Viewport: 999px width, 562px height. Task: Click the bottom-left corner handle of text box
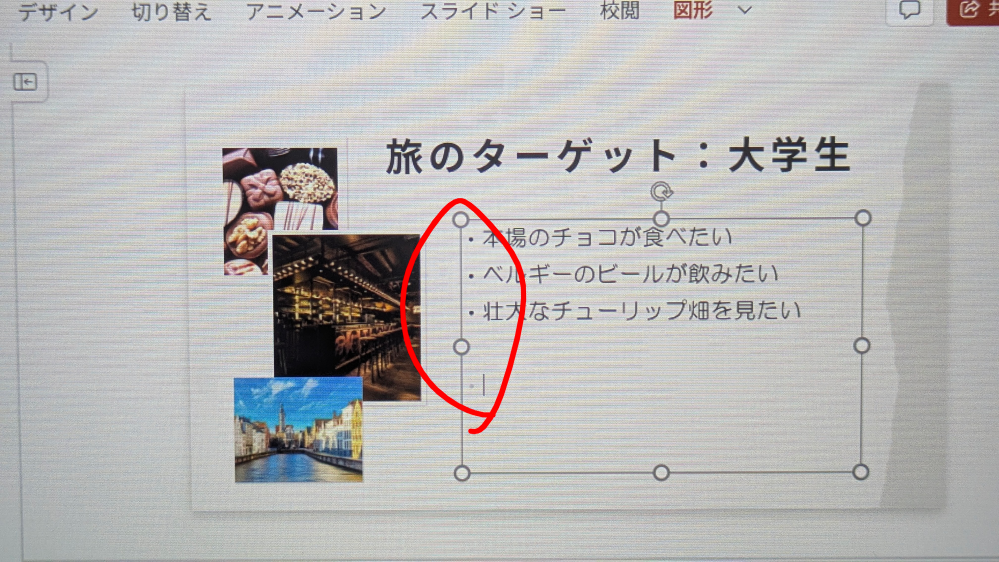tap(462, 473)
